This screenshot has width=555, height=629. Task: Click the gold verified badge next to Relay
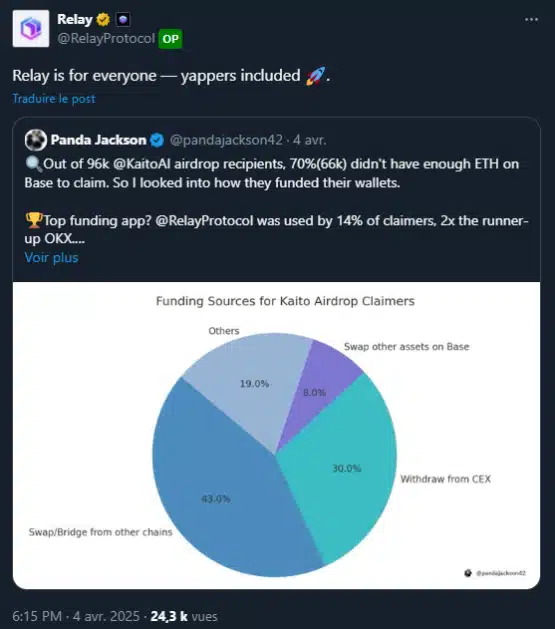click(103, 19)
